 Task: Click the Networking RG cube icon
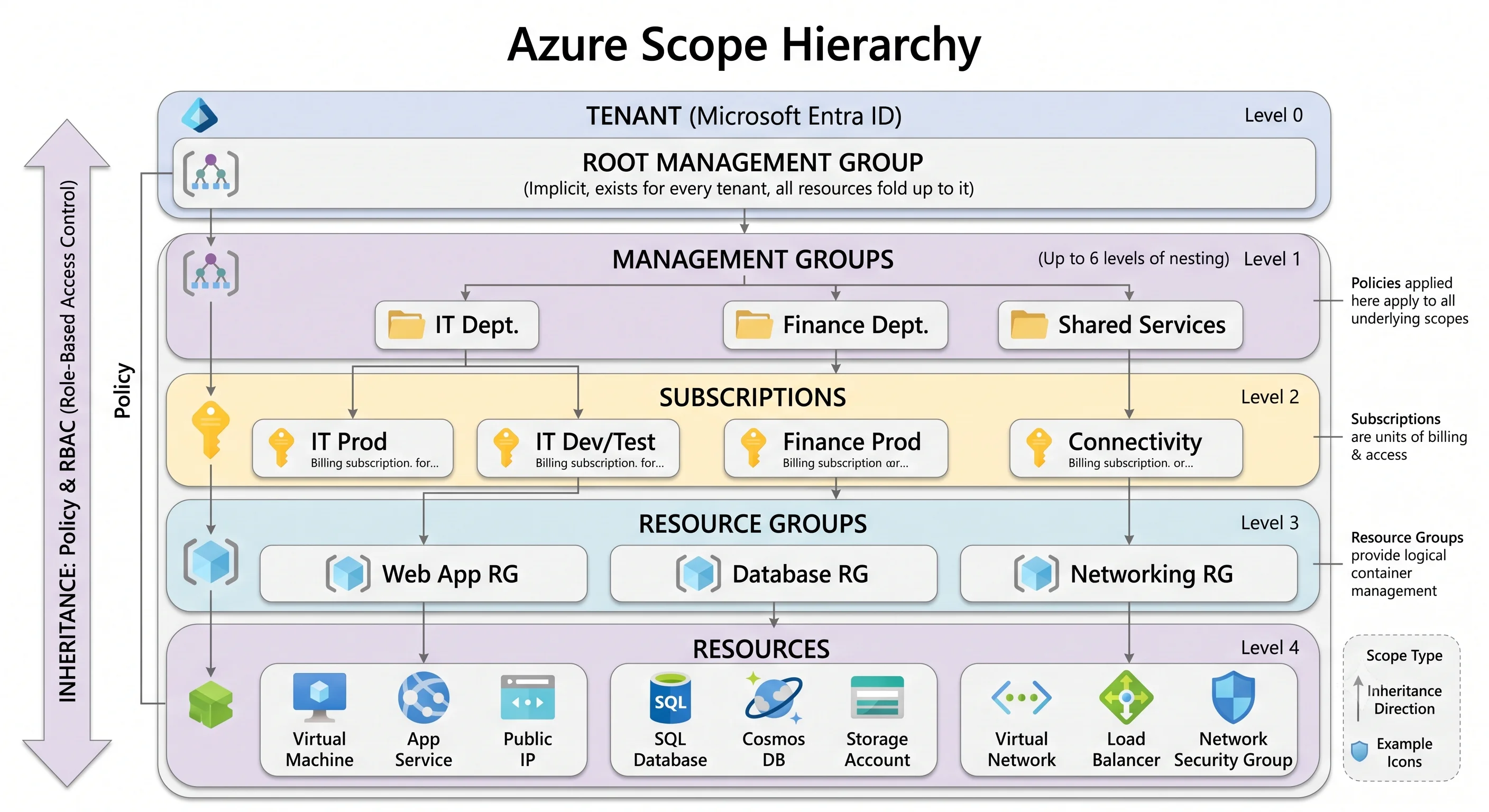pos(1036,573)
